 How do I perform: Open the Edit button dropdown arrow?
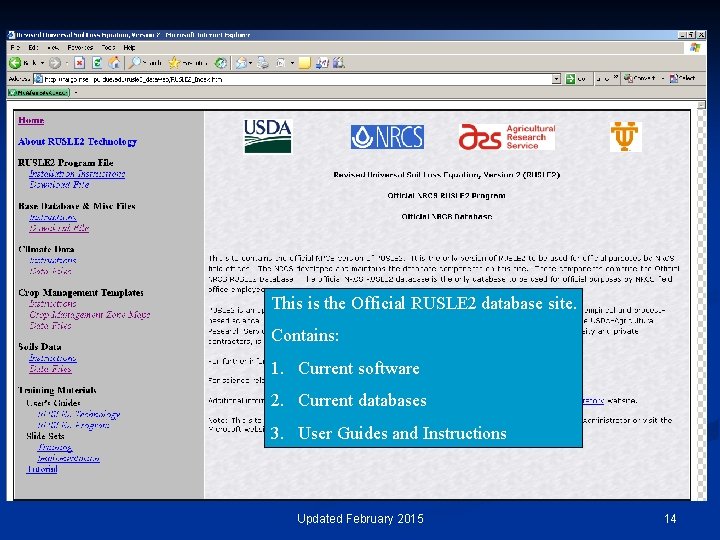tap(292, 63)
